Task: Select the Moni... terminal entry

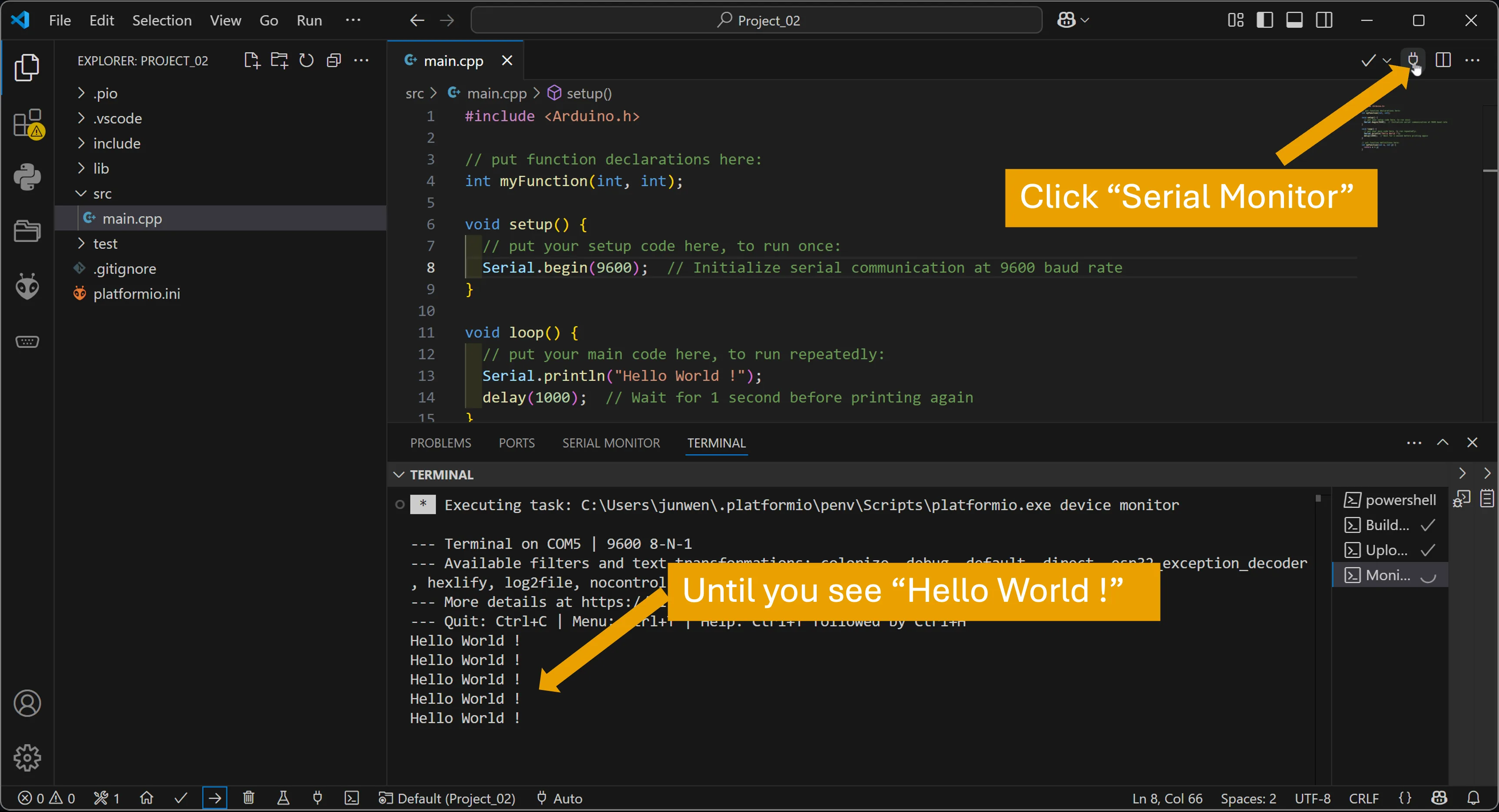Action: (x=1390, y=574)
